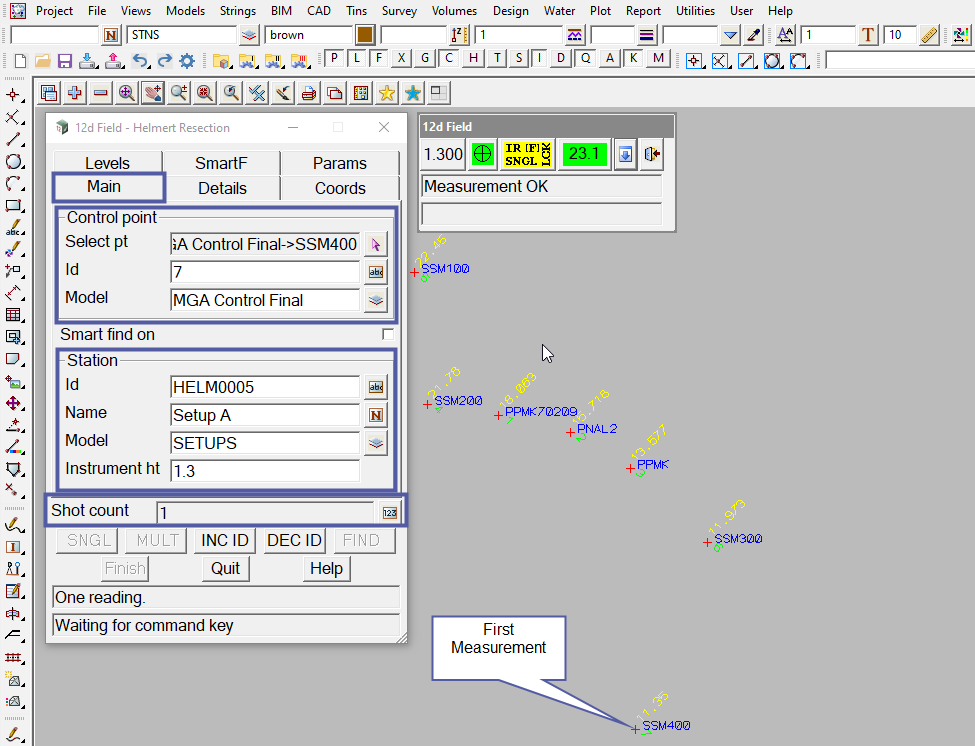This screenshot has height=746, width=975.
Task: Click the Shot count 123 icon
Action: tap(389, 512)
